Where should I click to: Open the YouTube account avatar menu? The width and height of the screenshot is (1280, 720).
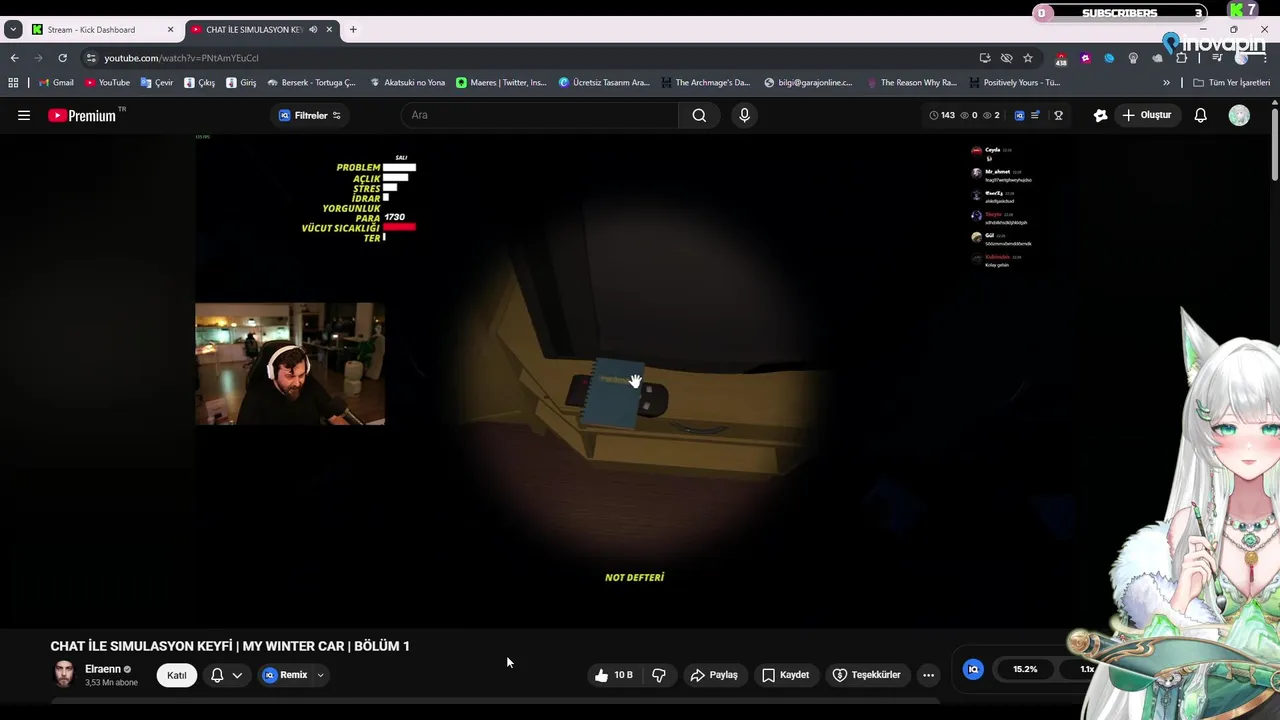(x=1239, y=115)
